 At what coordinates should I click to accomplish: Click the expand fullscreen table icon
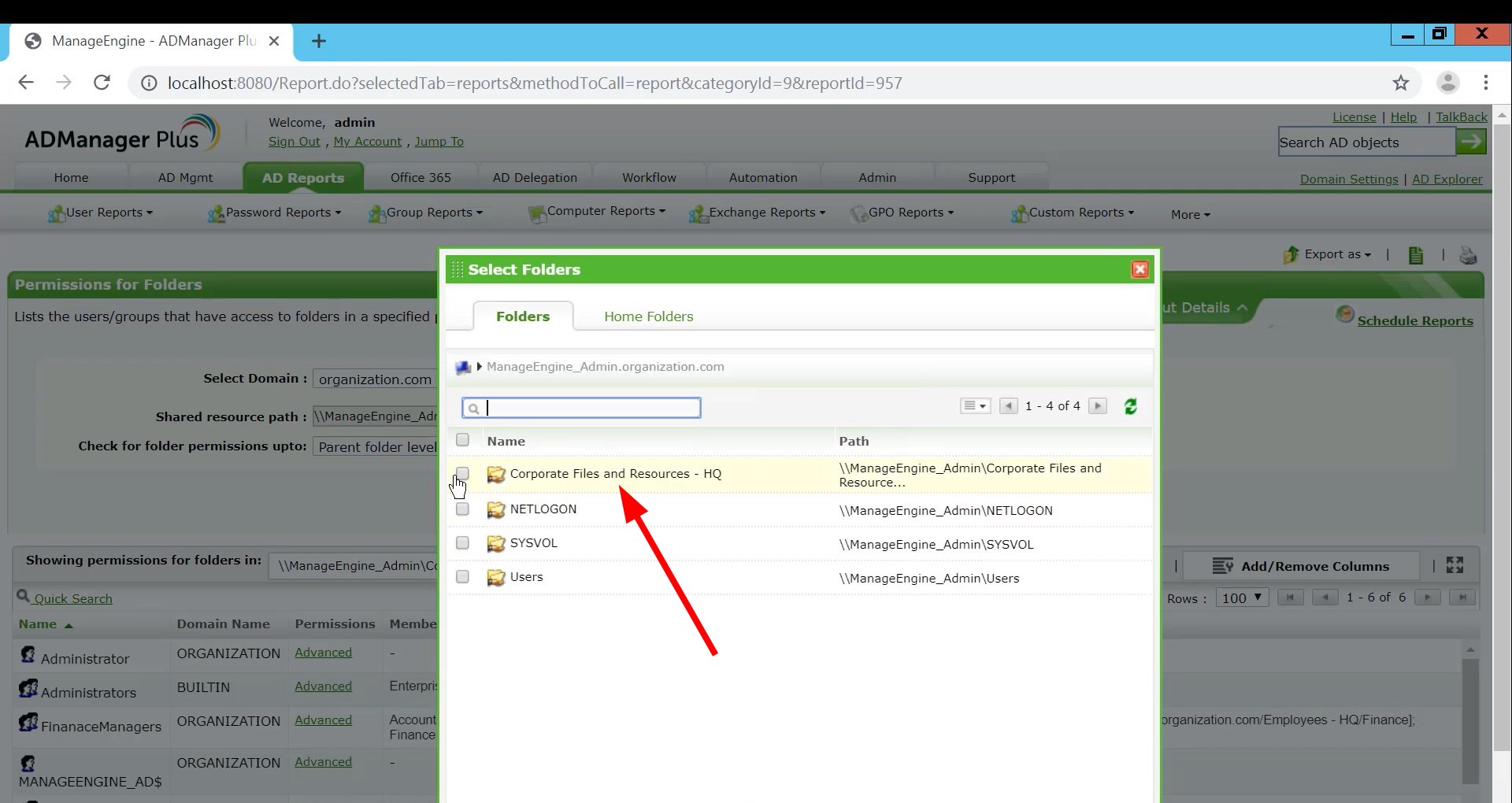[1455, 565]
